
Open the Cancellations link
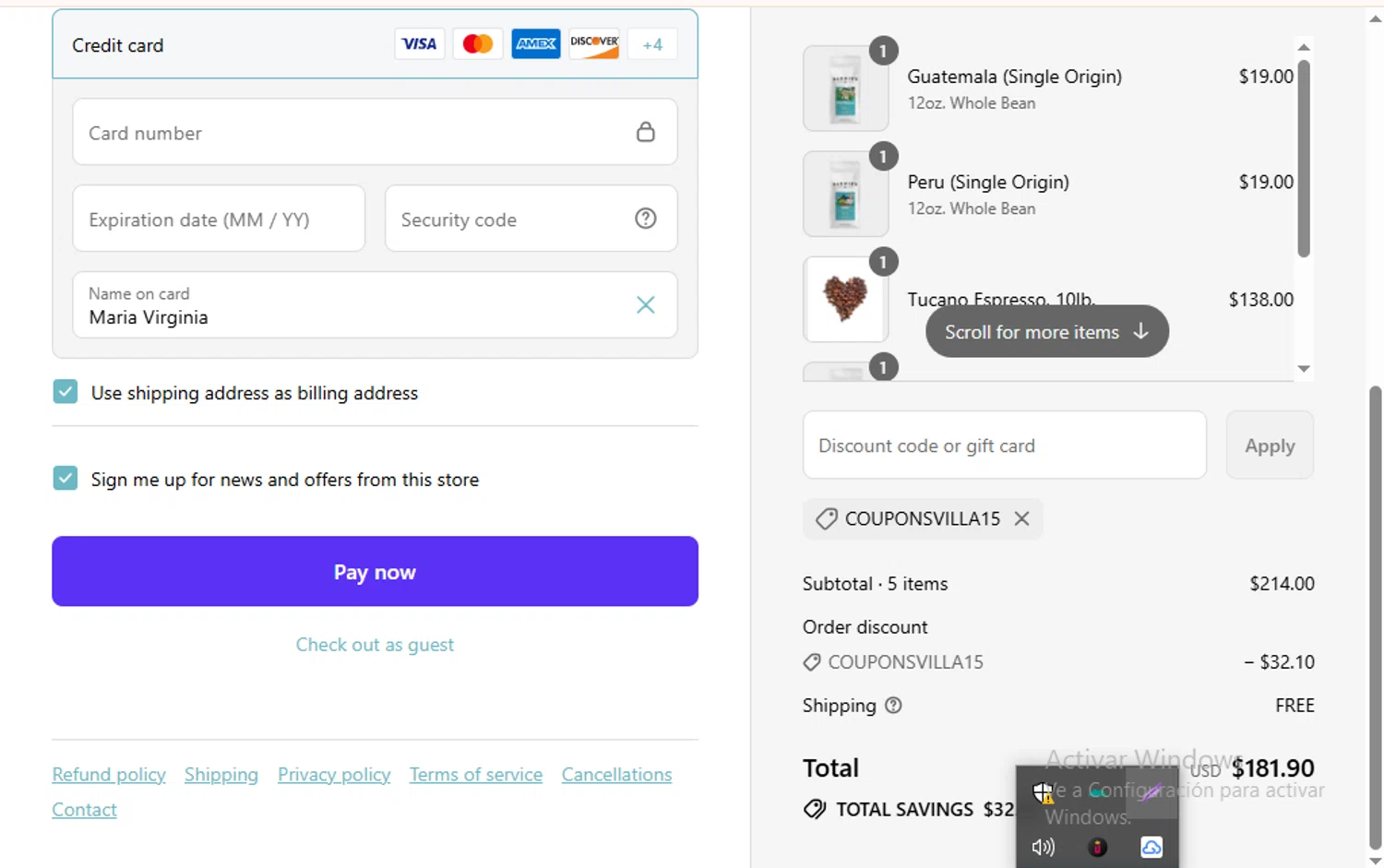tap(616, 775)
